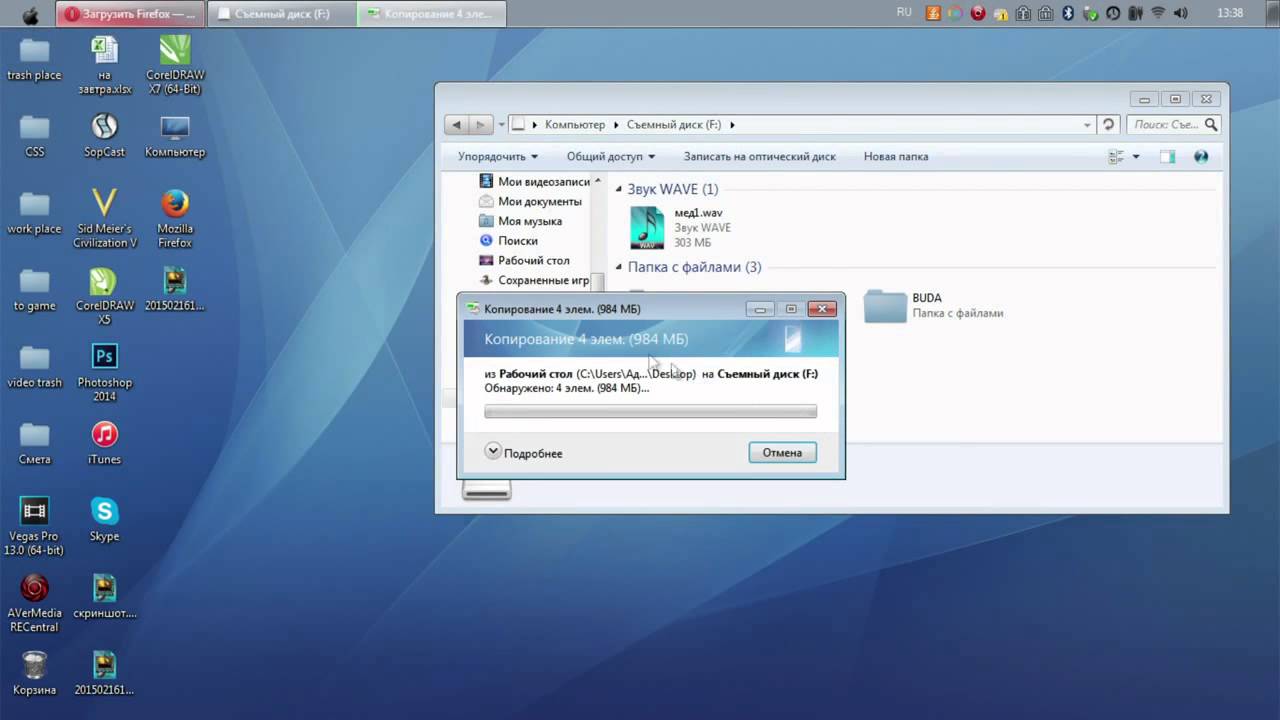This screenshot has height=720, width=1280.
Task: Click the RU language indicator
Action: (x=904, y=13)
